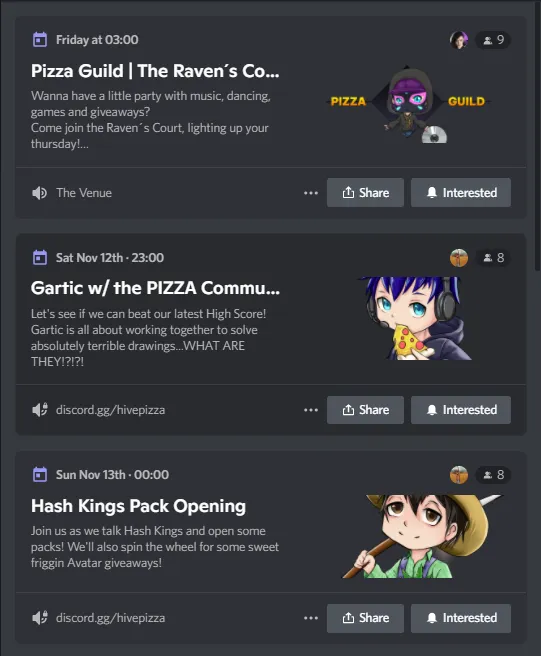
Task: View interested count on Hash Kings event
Action: [x=493, y=475]
